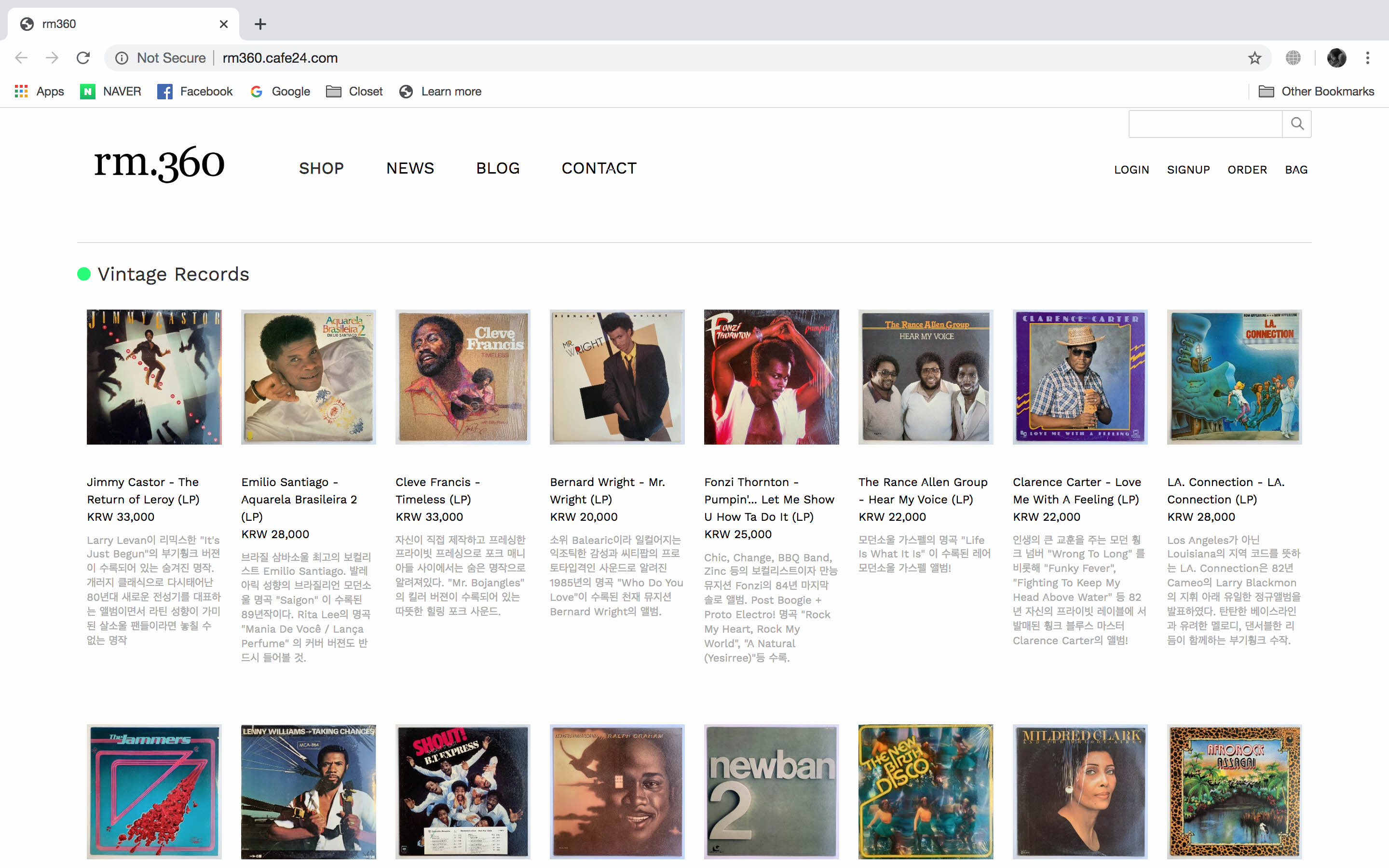This screenshot has height=868, width=1389.
Task: Open the Fonzi Thornton Pumpin' cover
Action: tap(771, 377)
